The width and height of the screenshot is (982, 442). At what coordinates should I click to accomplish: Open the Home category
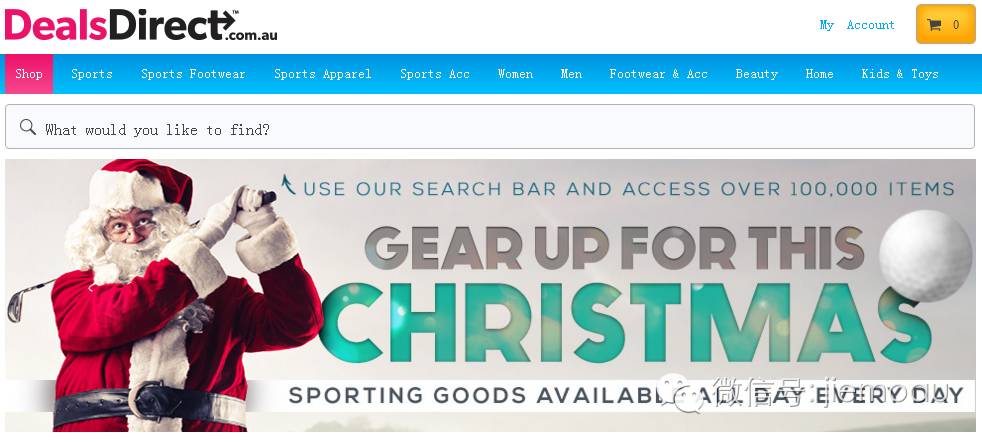pos(819,74)
